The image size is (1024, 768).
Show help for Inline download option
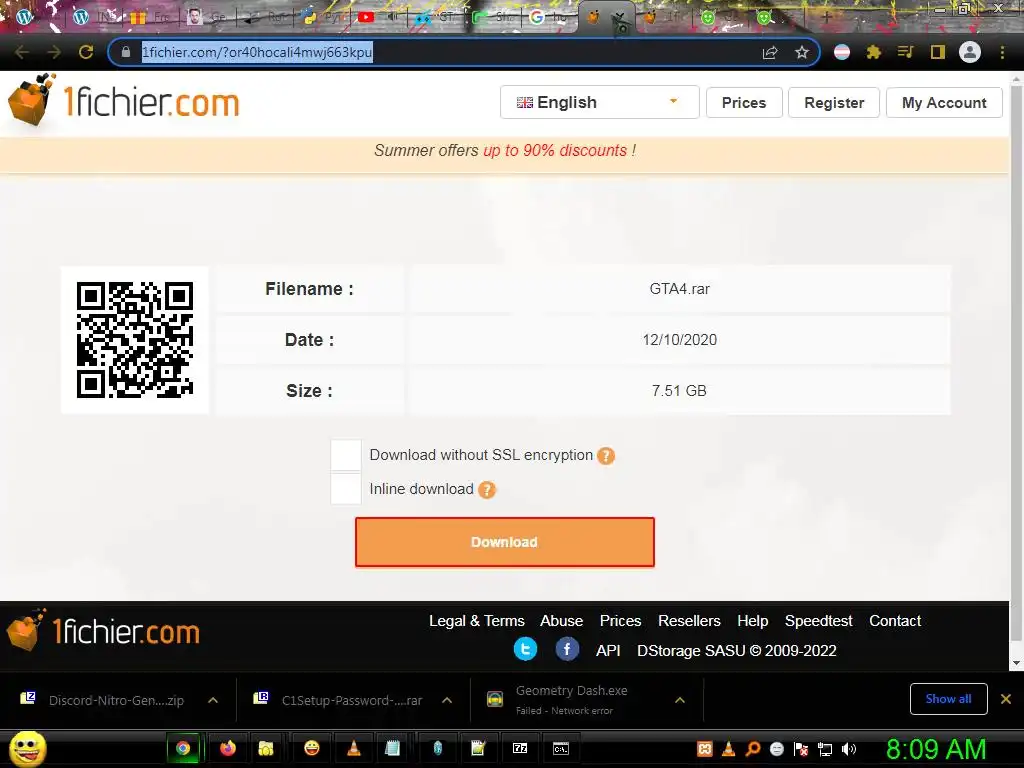(x=487, y=489)
